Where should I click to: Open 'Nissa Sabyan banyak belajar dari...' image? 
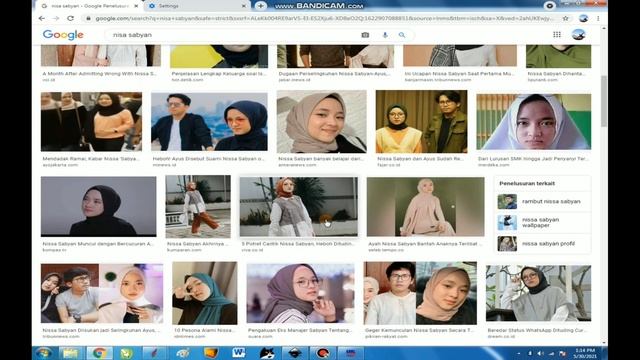point(322,122)
